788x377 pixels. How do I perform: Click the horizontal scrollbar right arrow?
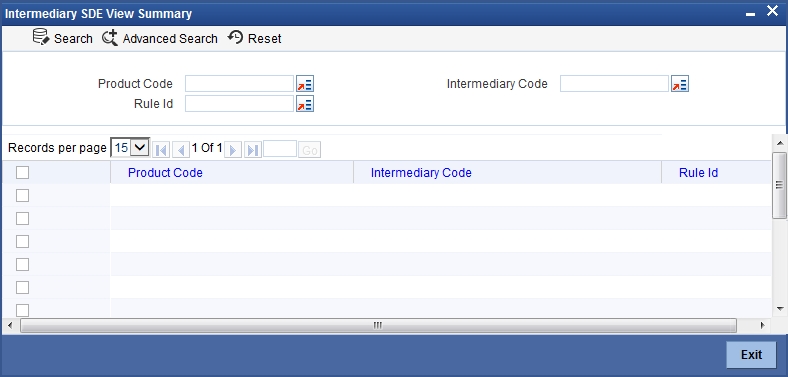[762, 325]
